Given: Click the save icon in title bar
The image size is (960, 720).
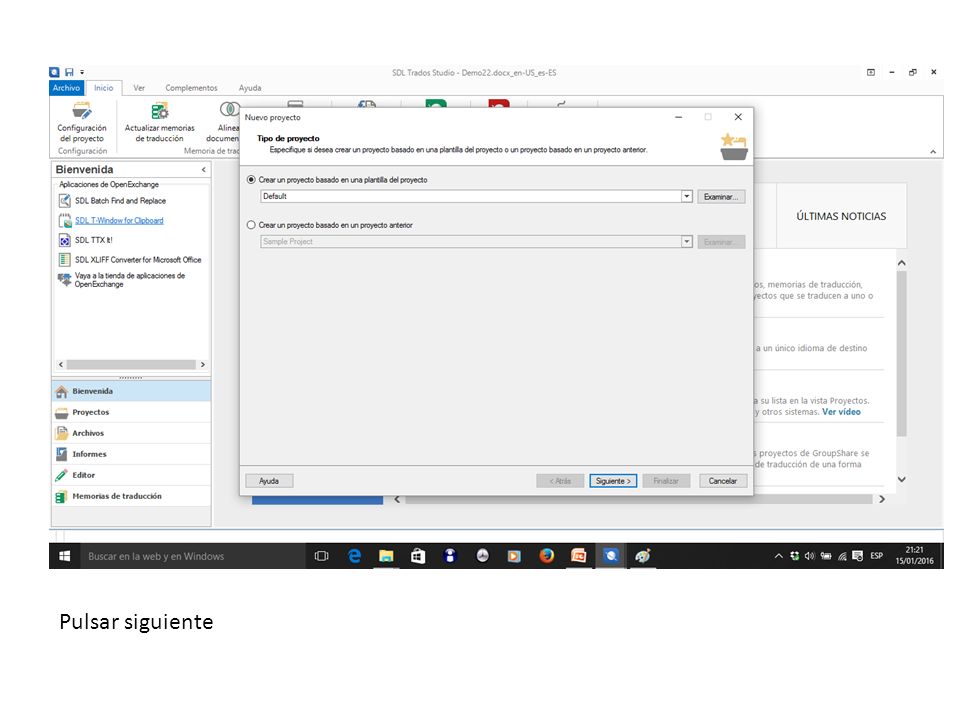Looking at the screenshot, I should (x=69, y=72).
